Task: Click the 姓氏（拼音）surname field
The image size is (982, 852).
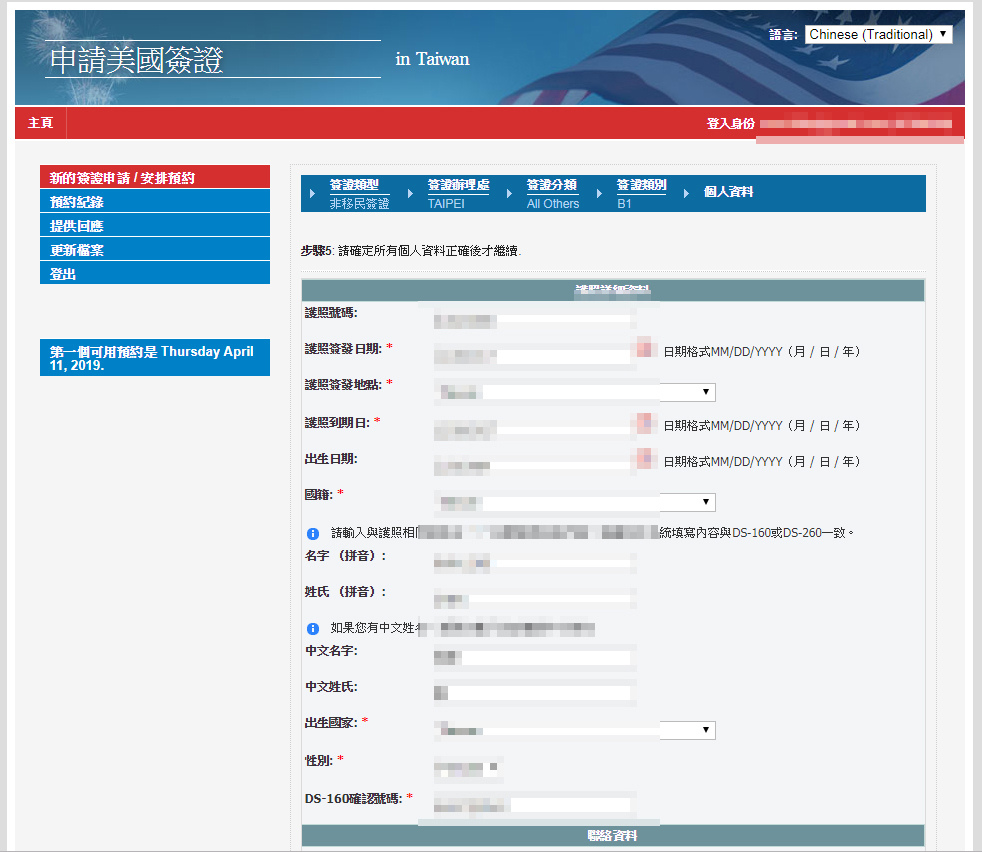Action: pos(533,600)
